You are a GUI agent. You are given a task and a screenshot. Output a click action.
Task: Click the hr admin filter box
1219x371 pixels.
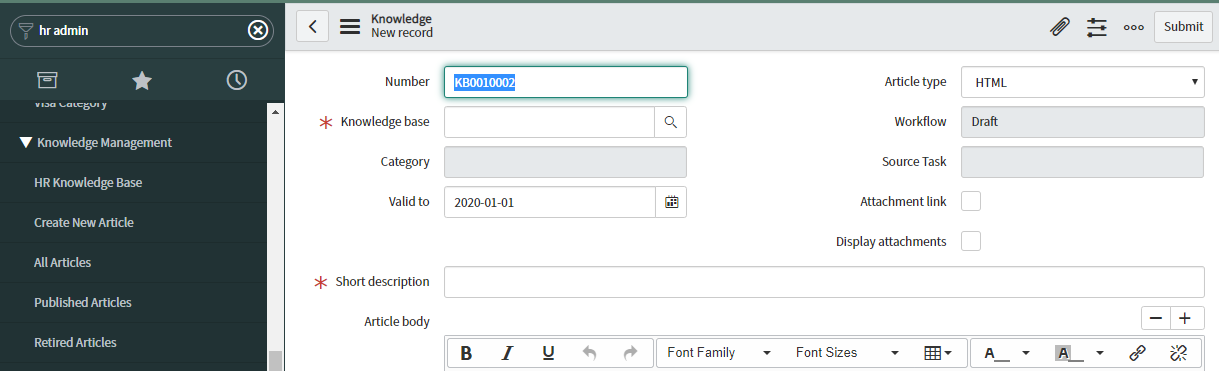click(x=142, y=31)
